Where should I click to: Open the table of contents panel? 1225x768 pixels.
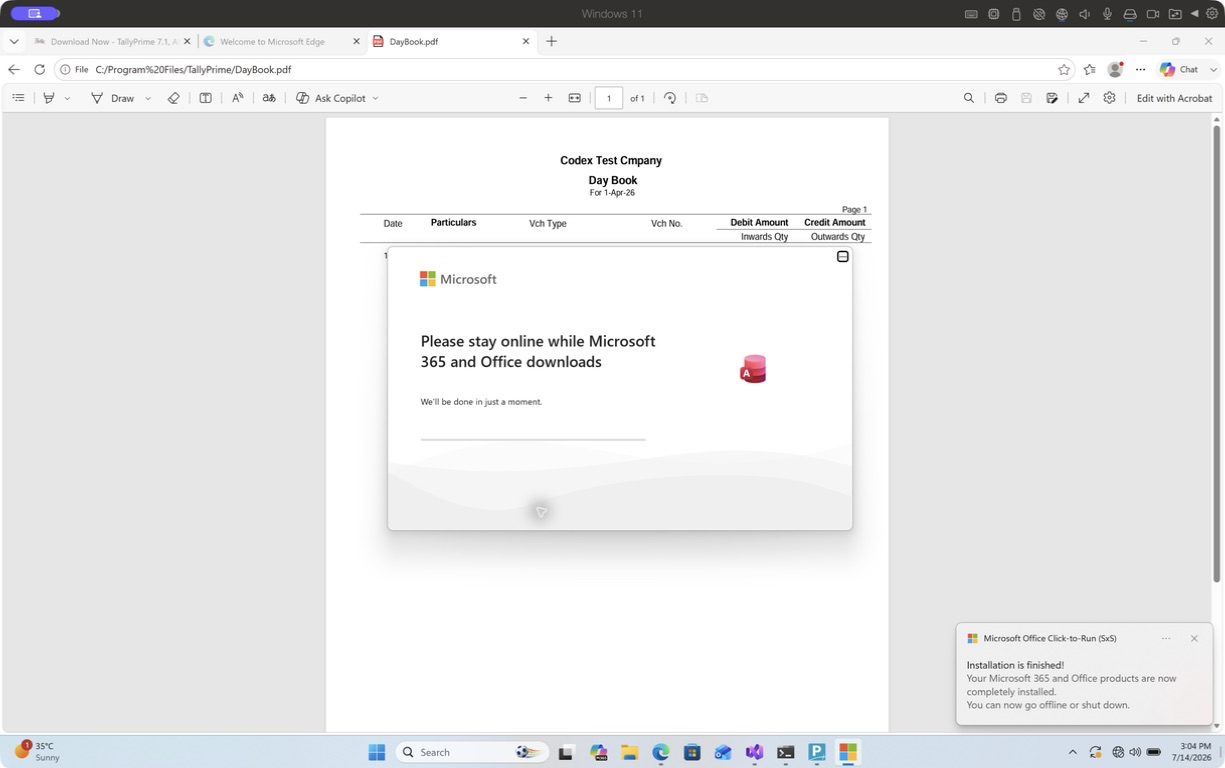coord(18,98)
